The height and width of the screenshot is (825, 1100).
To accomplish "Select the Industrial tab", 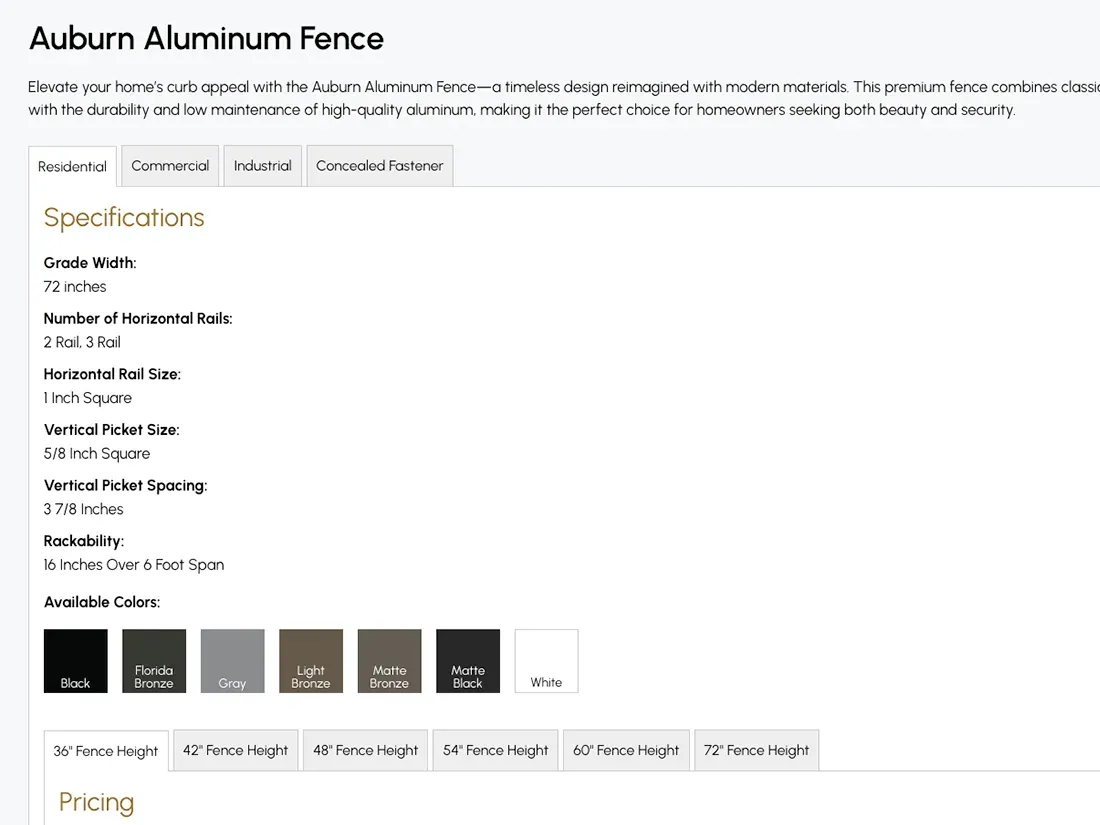I will (262, 166).
